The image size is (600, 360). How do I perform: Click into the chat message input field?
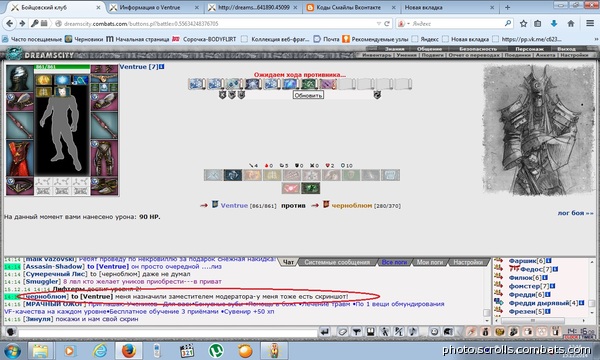pos(168,332)
